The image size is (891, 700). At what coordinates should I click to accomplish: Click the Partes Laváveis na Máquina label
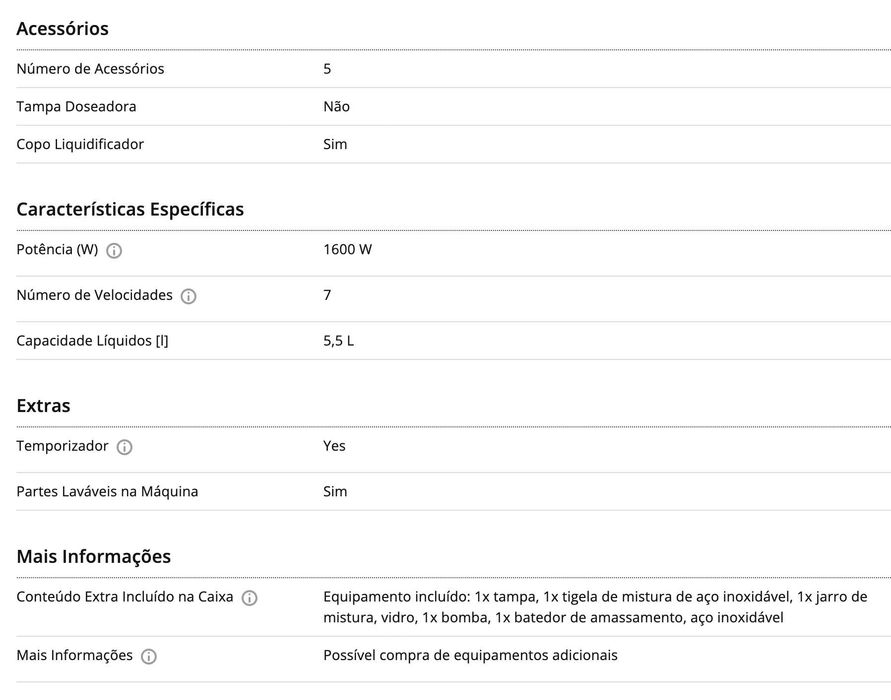pos(107,492)
